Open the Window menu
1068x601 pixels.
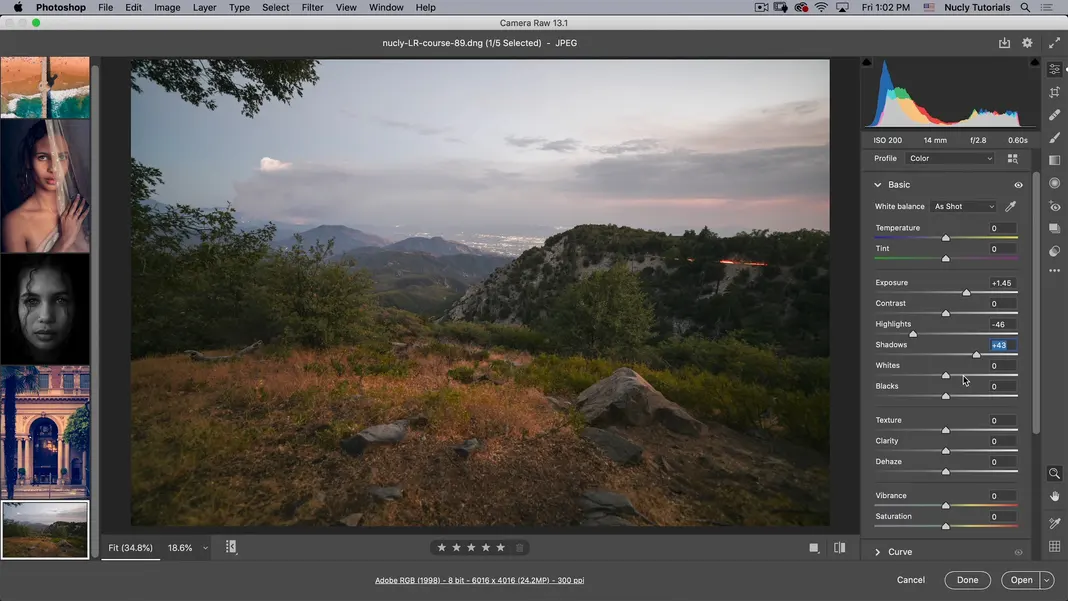click(386, 7)
